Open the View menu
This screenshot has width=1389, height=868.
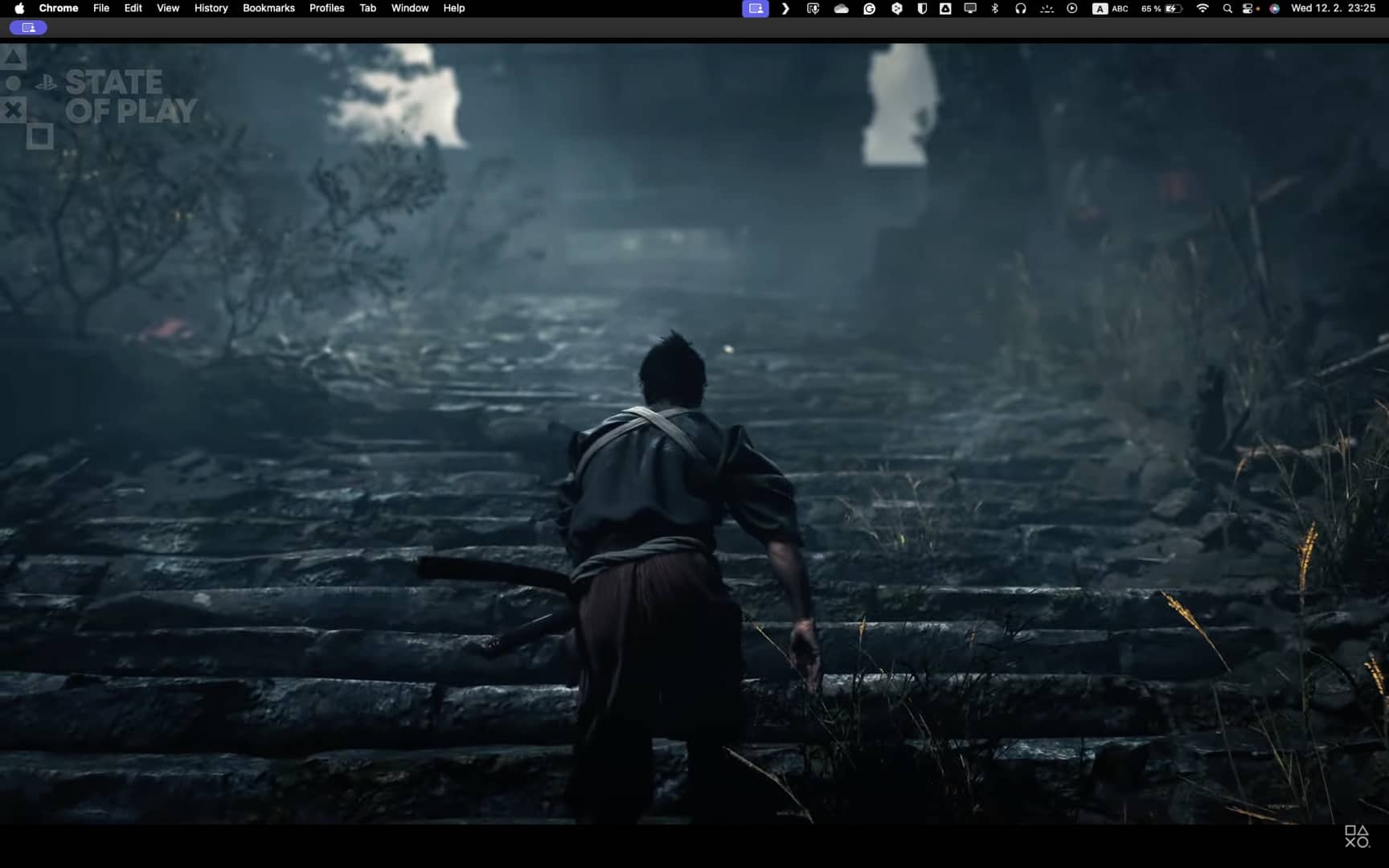168,8
